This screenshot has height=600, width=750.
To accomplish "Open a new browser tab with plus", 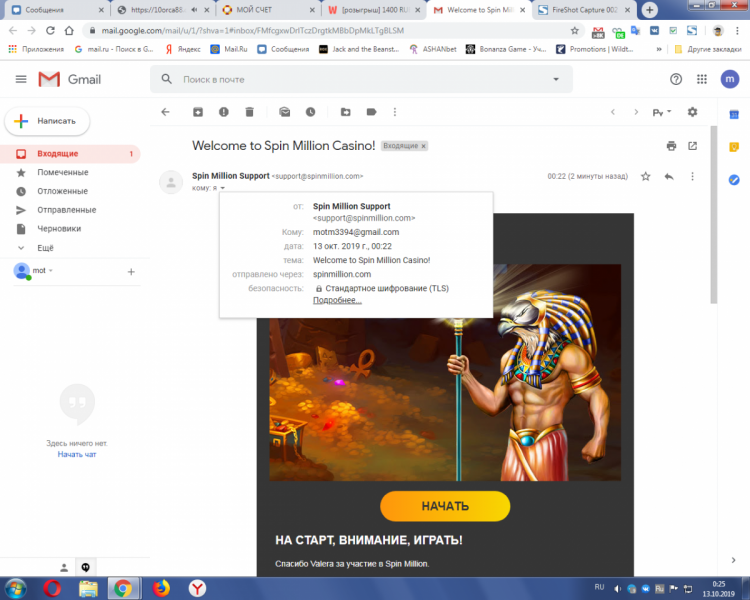I will coord(650,10).
